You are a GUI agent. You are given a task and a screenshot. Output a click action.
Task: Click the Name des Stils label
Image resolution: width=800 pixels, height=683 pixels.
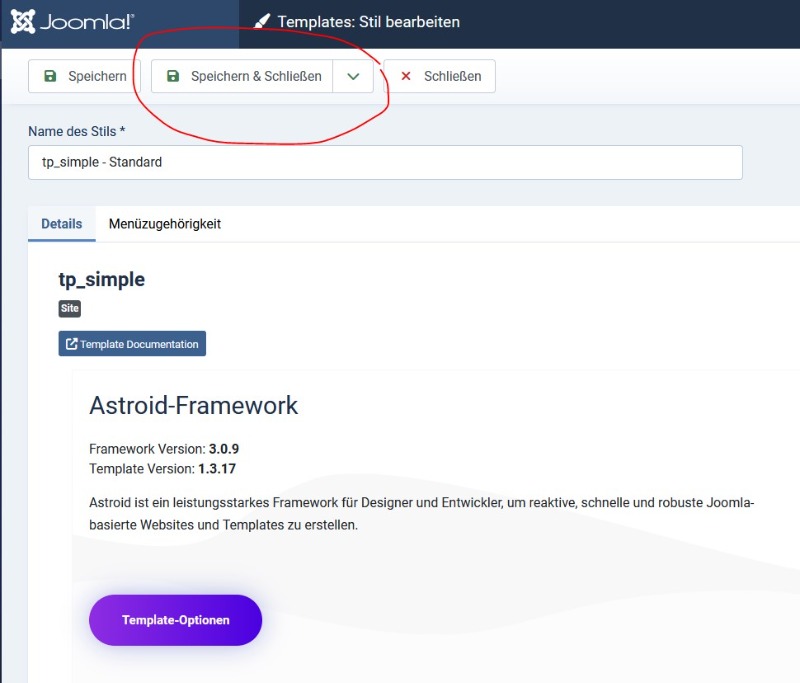point(77,131)
